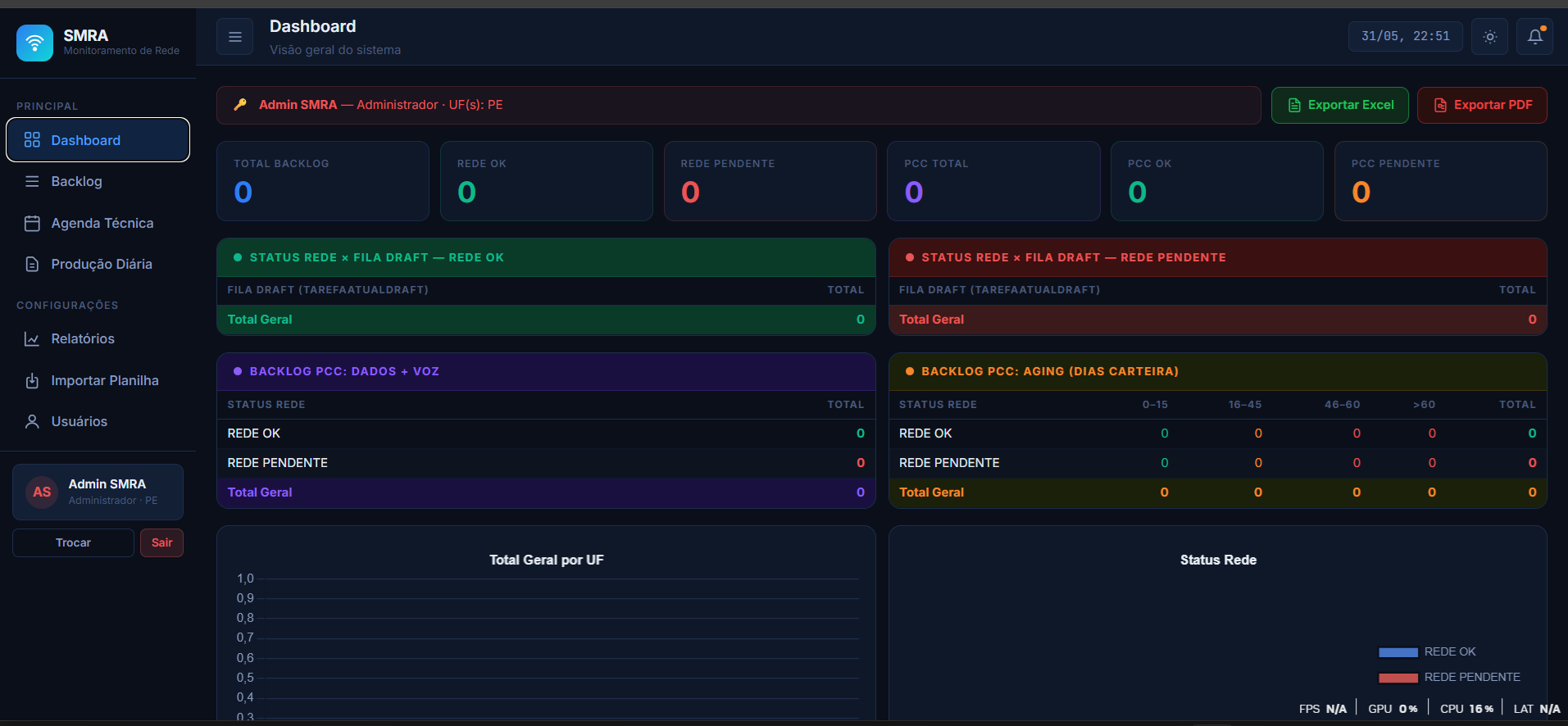Screen dimensions: 1568x726
Task: Click the SMRA wifi logo icon
Action: click(x=34, y=43)
